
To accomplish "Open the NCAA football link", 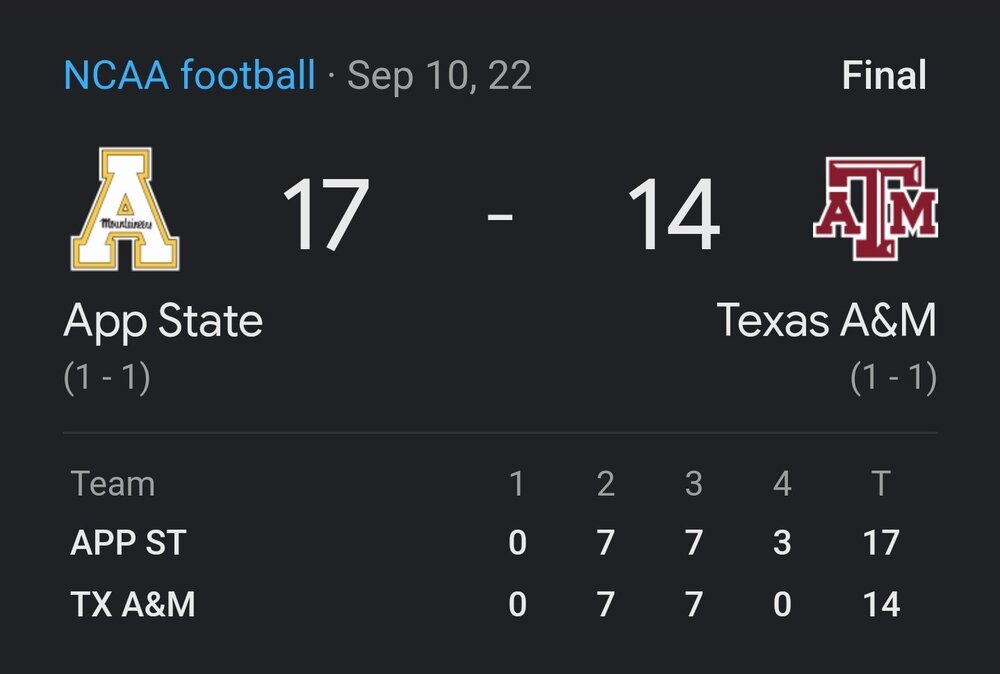I will (x=189, y=76).
